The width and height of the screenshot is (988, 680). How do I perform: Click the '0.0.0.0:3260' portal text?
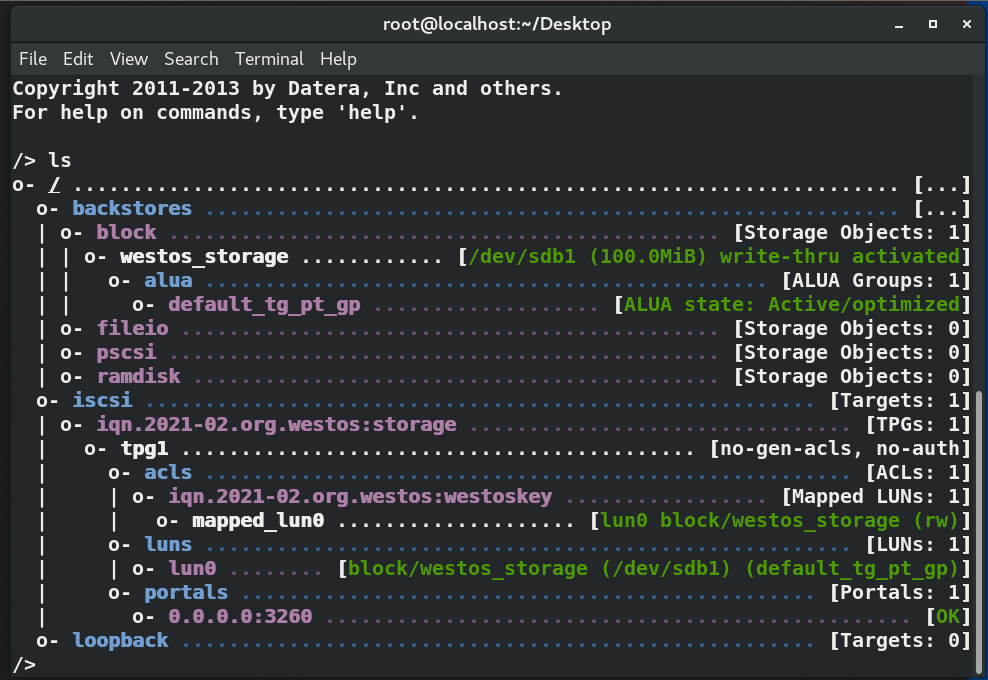tap(240, 616)
